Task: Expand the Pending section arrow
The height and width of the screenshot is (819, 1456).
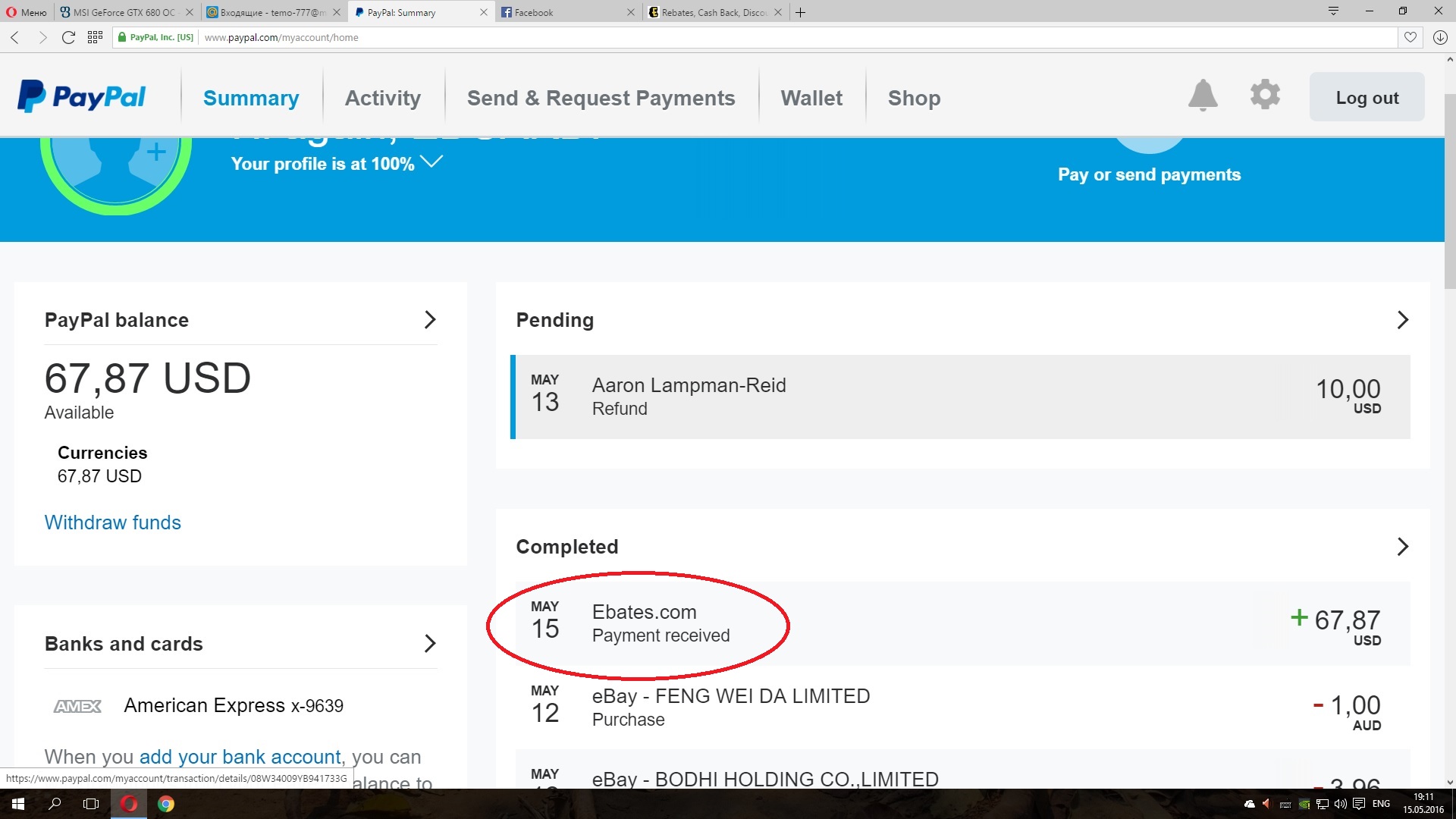Action: click(1402, 320)
